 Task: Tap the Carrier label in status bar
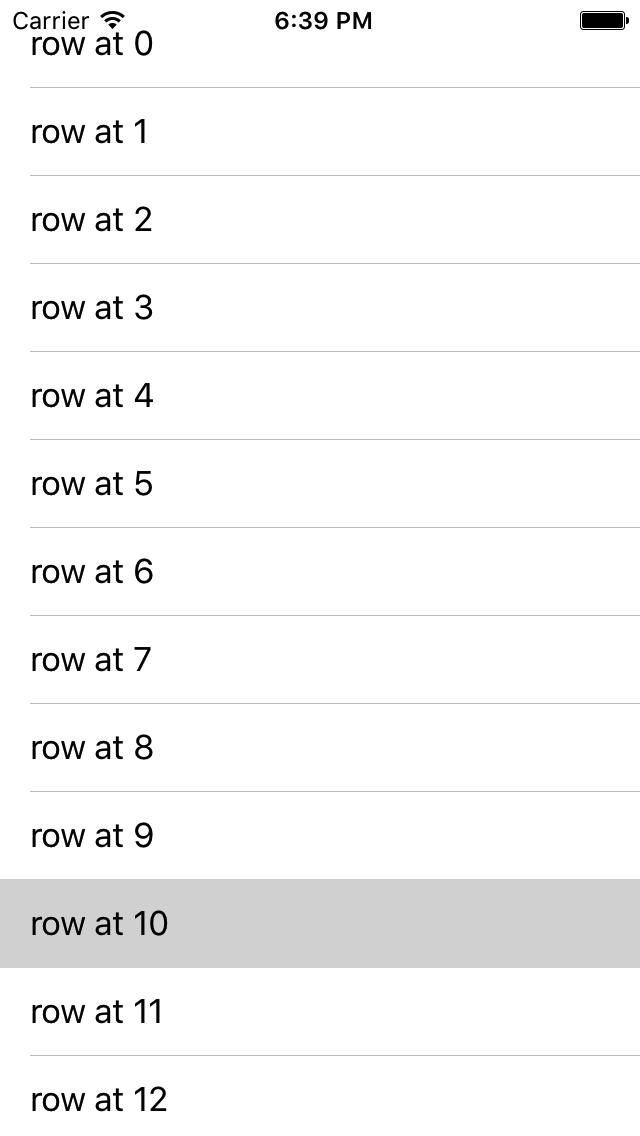pos(51,21)
